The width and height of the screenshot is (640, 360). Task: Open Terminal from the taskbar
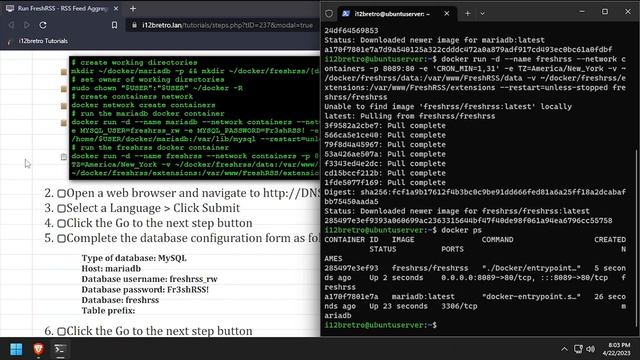[x=60, y=349]
